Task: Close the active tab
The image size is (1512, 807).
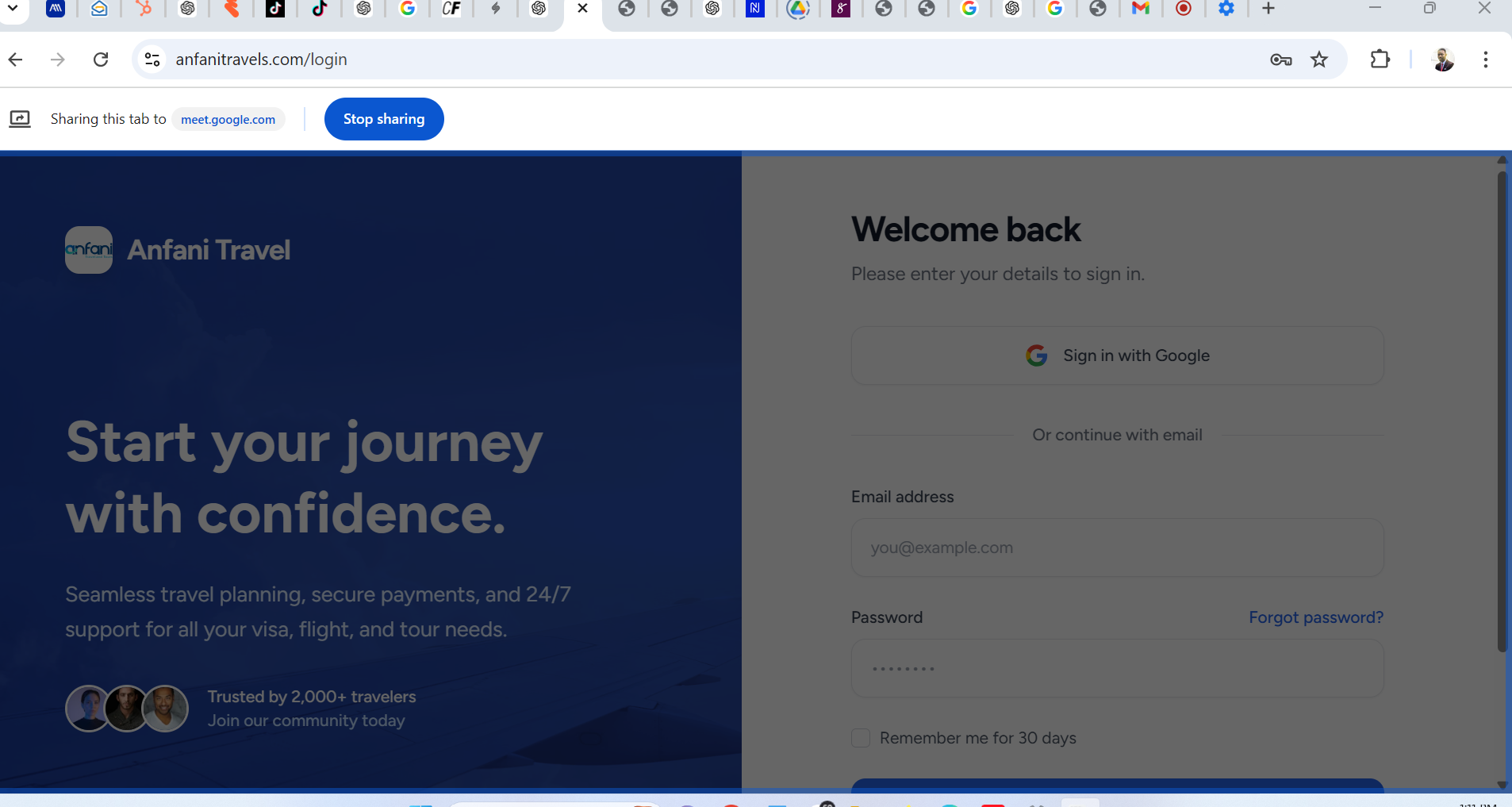Action: 582,9
